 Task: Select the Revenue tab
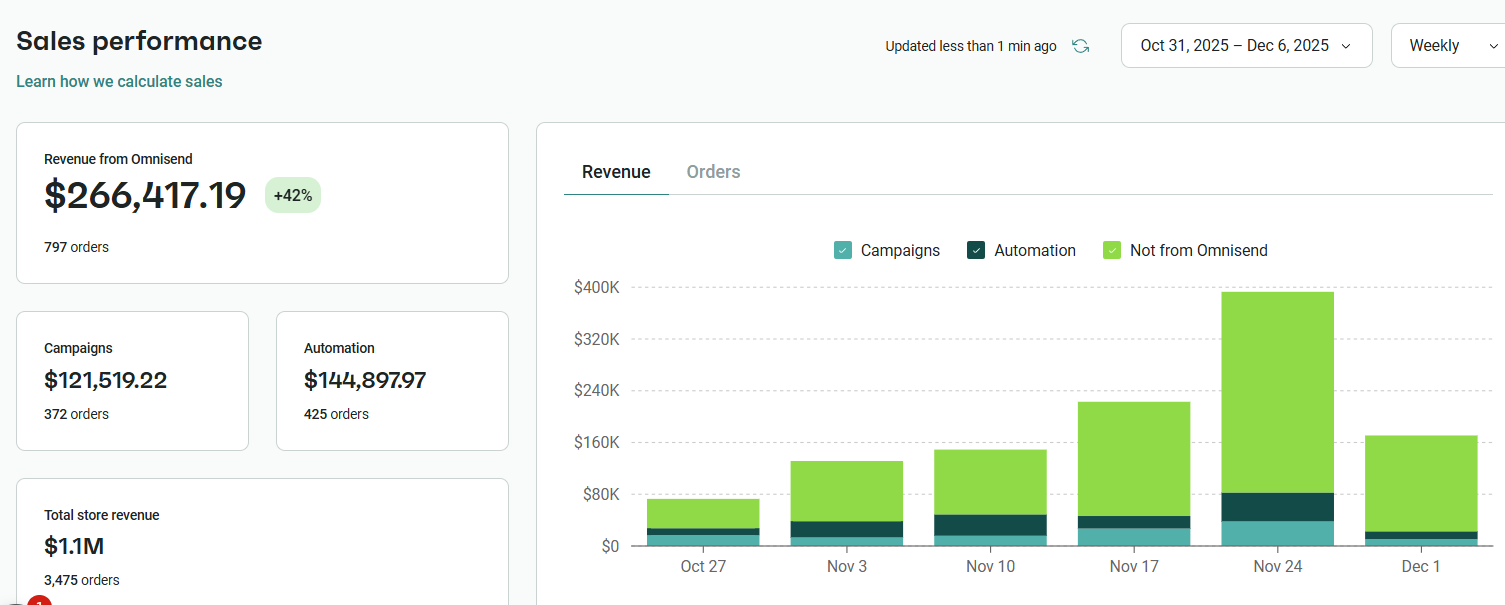(x=616, y=171)
